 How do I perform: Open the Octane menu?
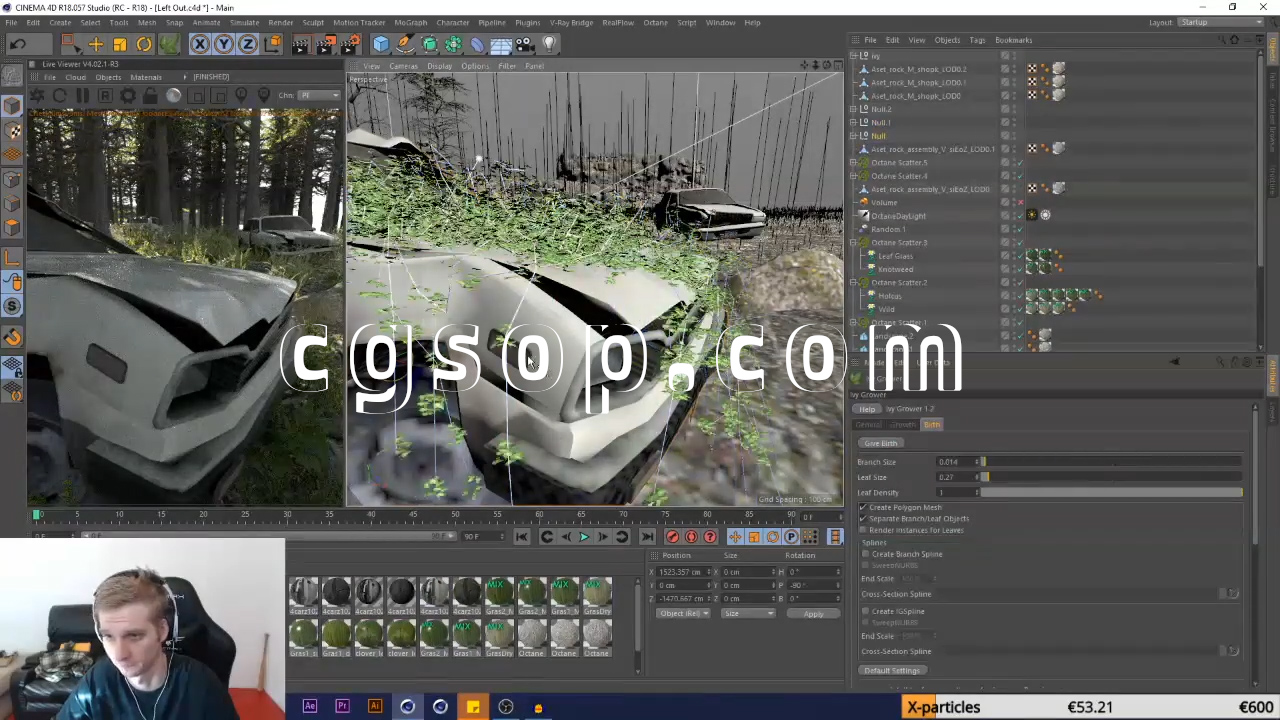[655, 22]
